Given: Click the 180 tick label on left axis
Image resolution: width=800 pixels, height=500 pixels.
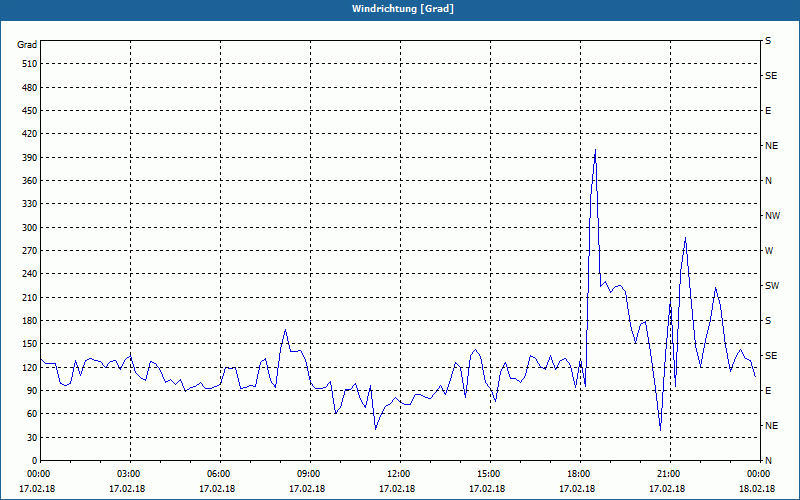Looking at the screenshot, I should (x=27, y=321).
